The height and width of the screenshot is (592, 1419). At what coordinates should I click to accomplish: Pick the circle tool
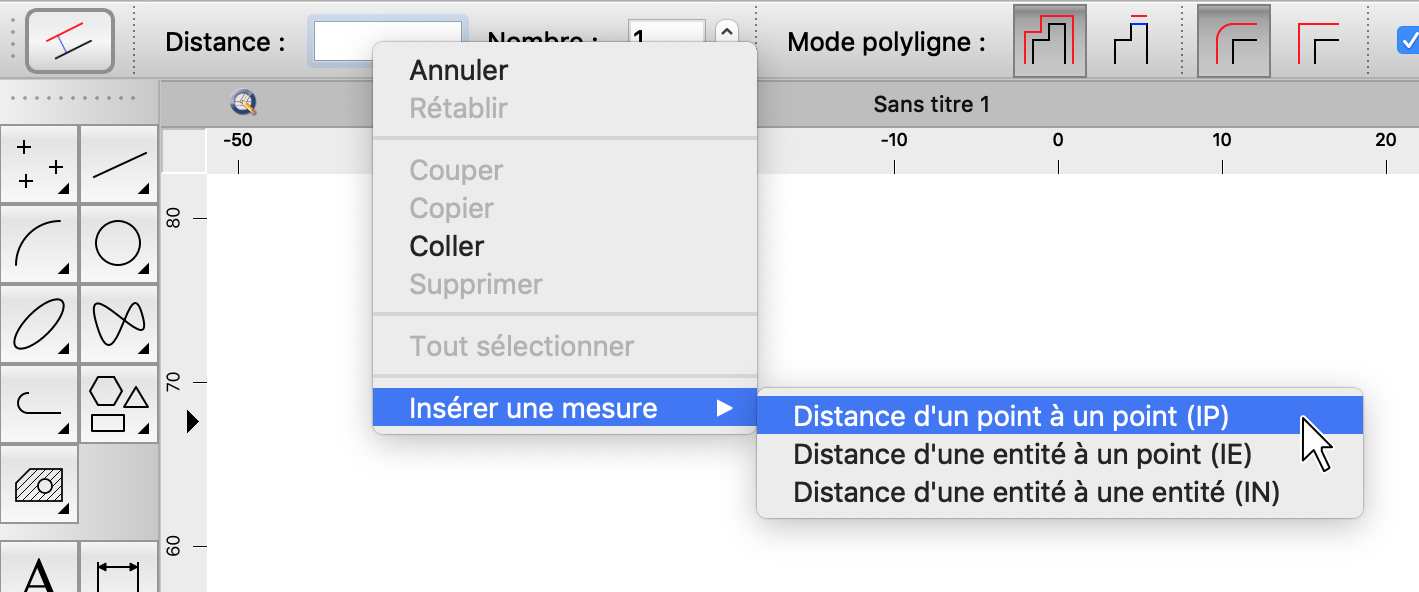119,244
